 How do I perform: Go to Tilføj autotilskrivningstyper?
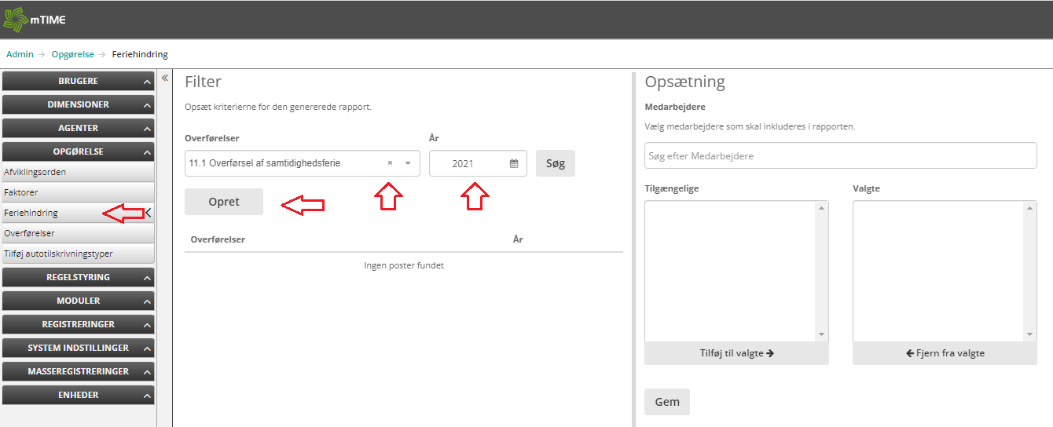pos(60,253)
